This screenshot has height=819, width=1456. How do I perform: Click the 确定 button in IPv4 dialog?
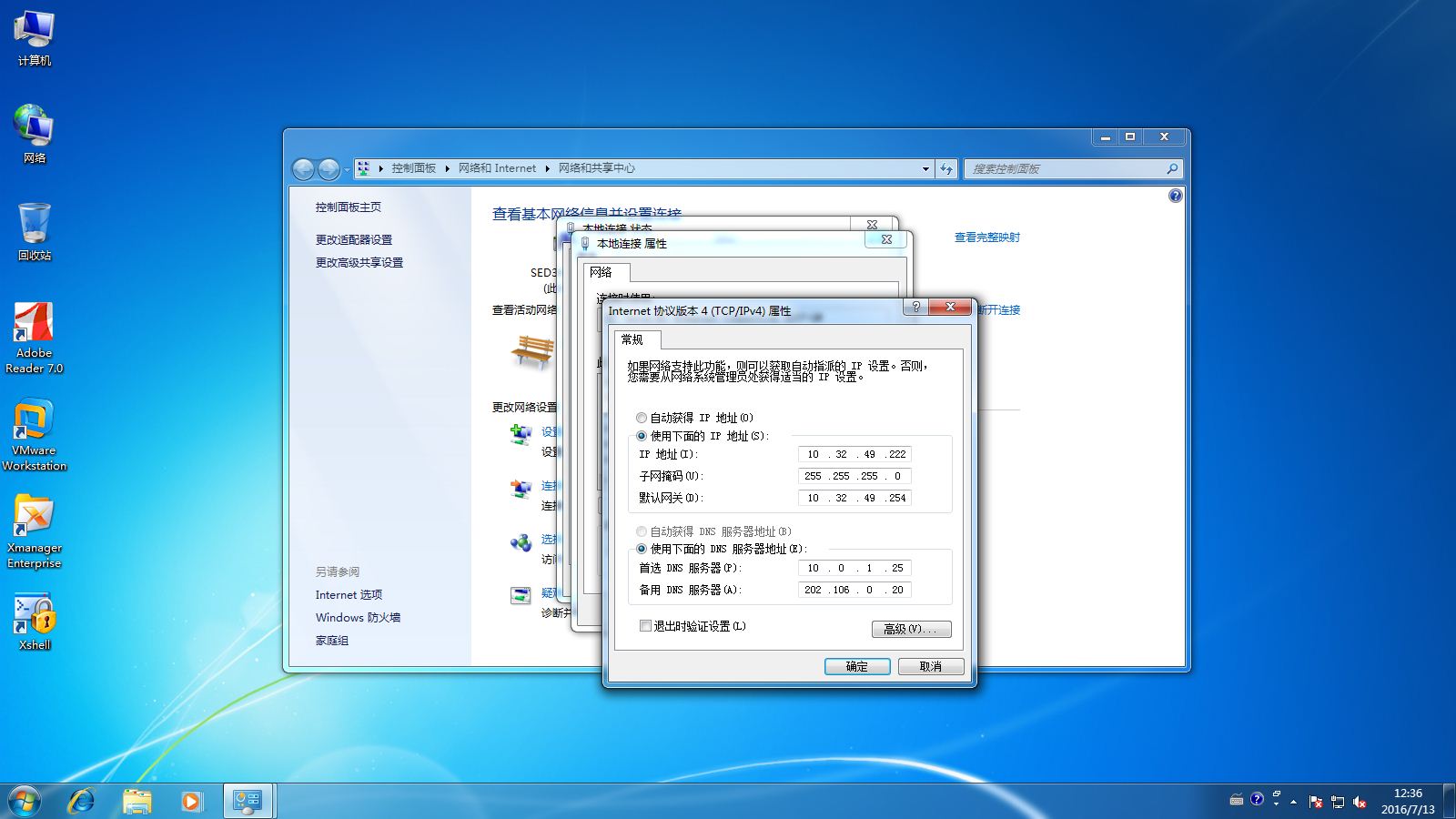pos(857,666)
